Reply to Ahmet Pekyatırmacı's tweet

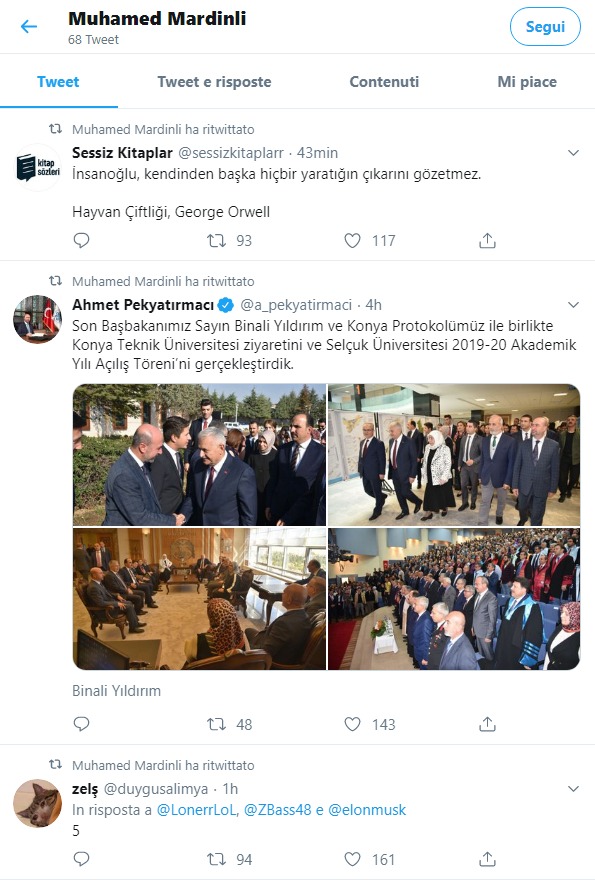click(x=82, y=724)
